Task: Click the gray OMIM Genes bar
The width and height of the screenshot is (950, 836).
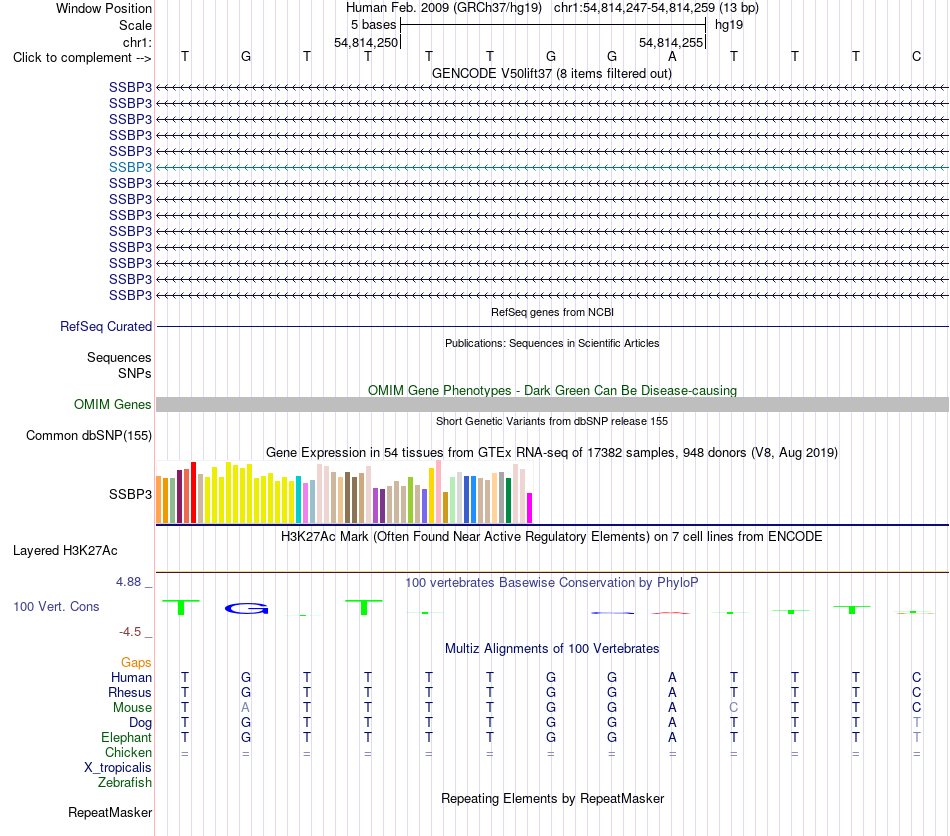Action: 552,405
